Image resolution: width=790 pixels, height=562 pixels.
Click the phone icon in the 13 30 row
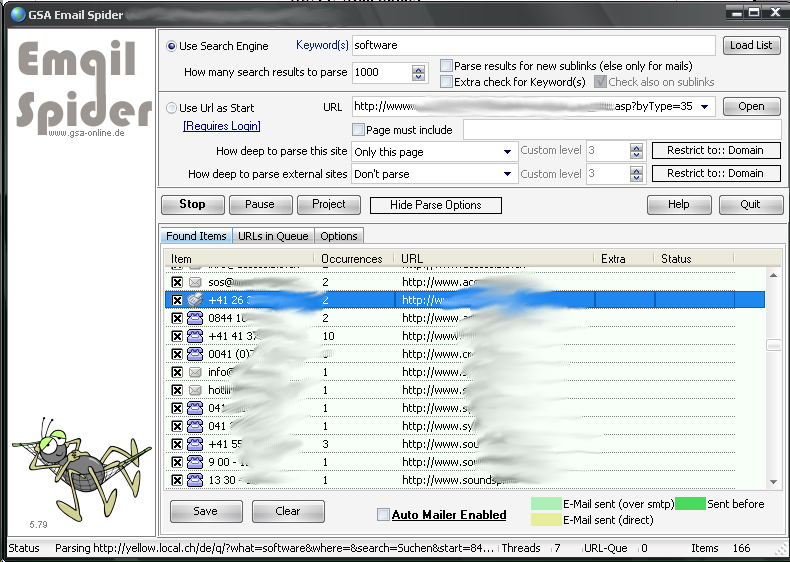(196, 480)
